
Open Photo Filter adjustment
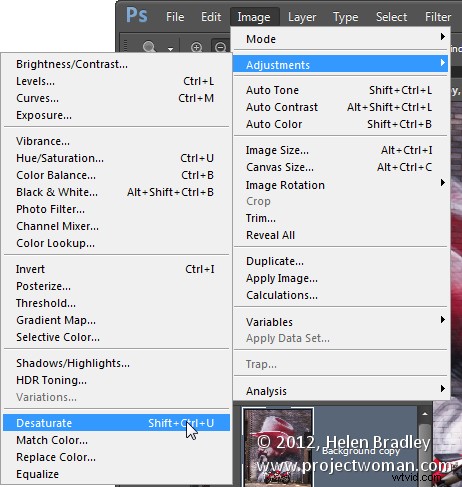pyautogui.click(x=116, y=209)
